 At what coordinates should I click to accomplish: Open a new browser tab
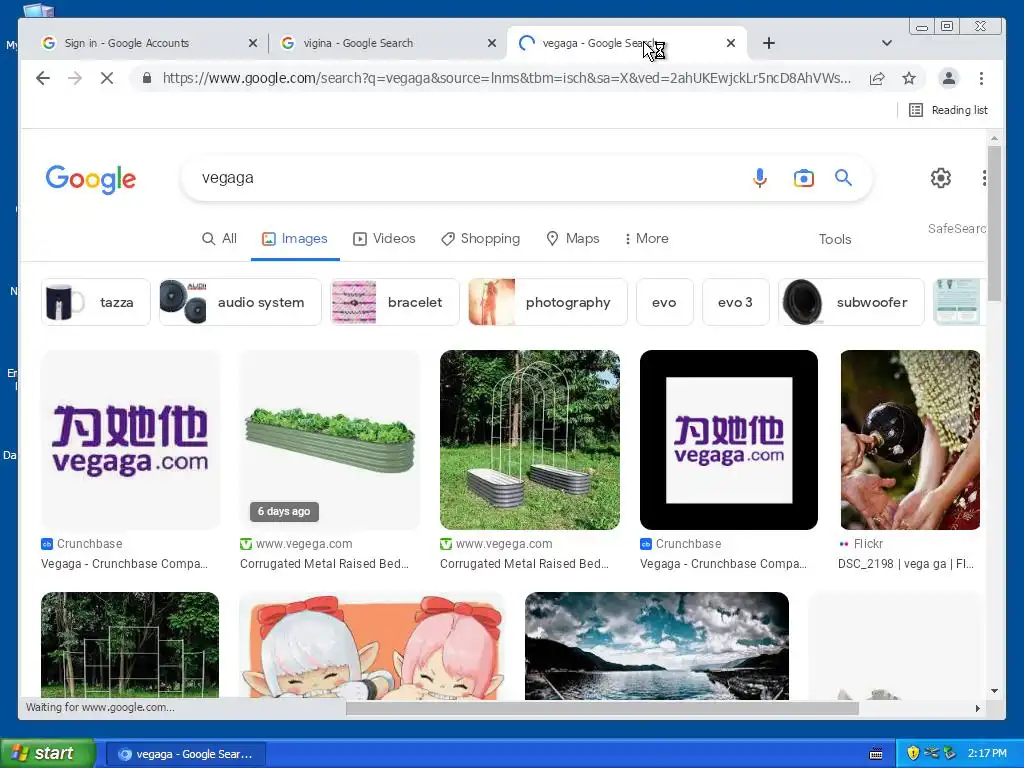[x=769, y=43]
